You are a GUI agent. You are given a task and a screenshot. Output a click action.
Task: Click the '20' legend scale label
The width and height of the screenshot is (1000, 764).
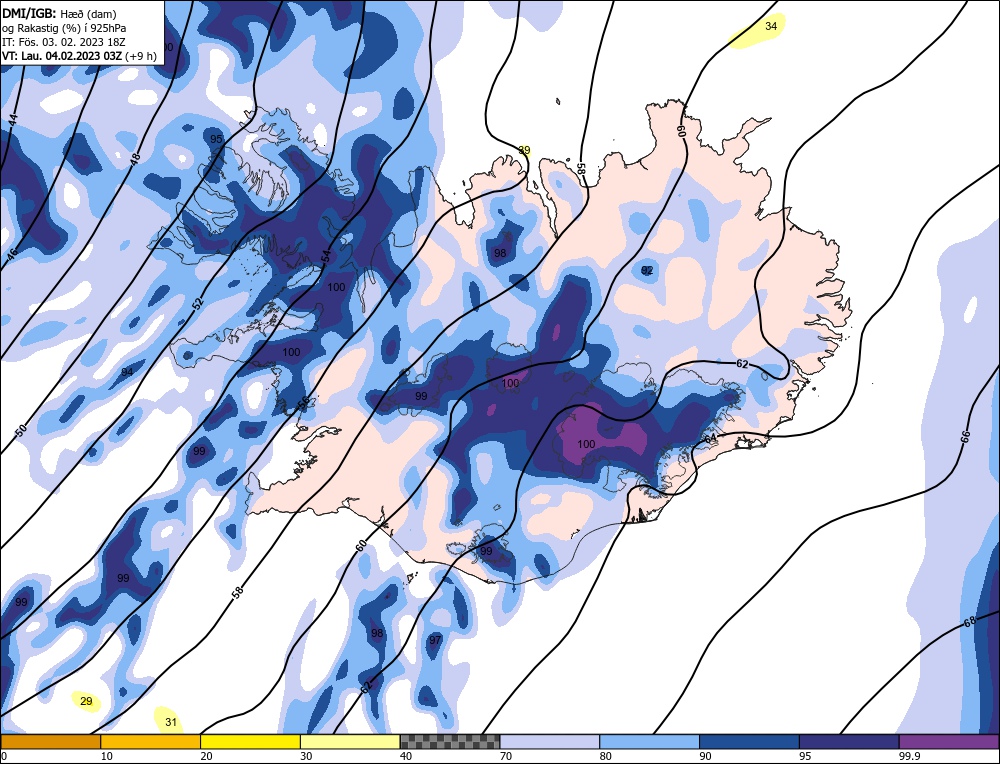point(207,756)
